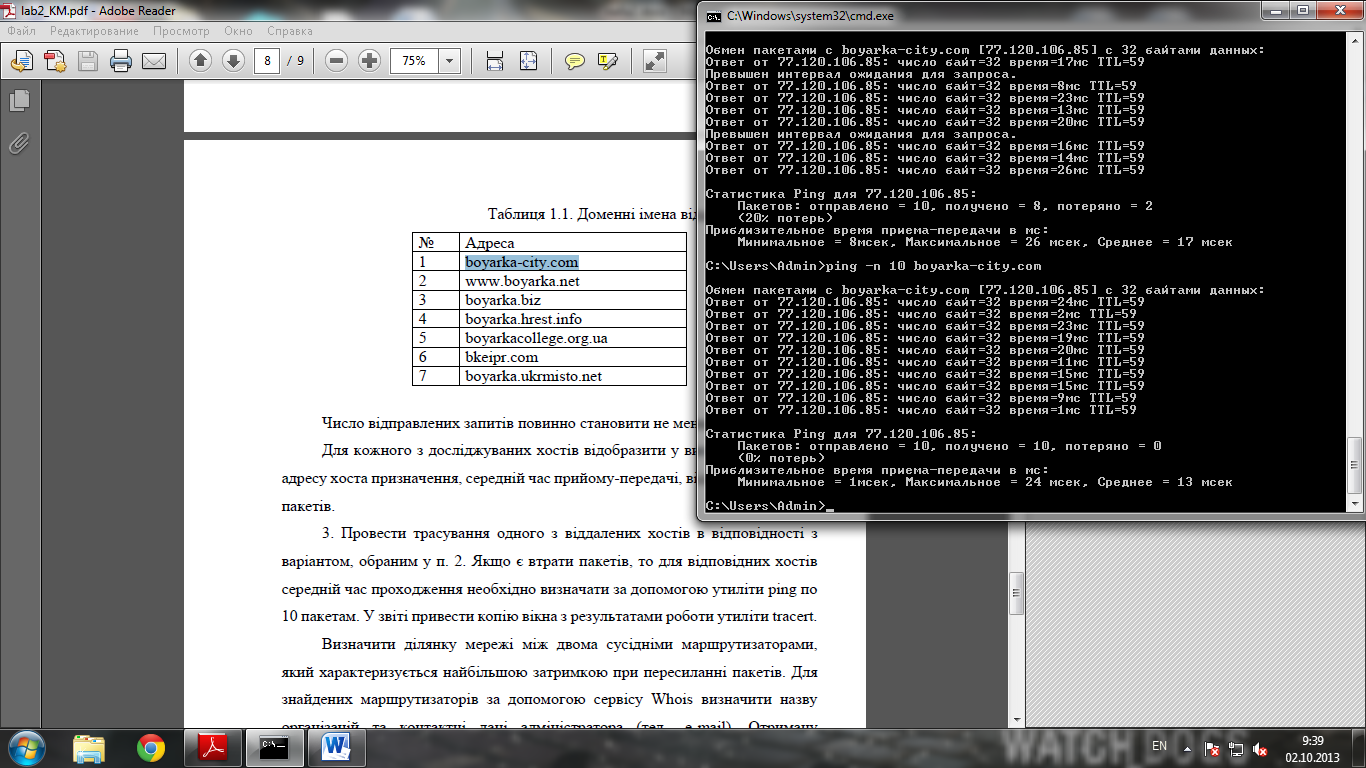Switch to cmd taskbar button
Image resolution: width=1366 pixels, height=768 pixels.
pyautogui.click(x=275, y=747)
